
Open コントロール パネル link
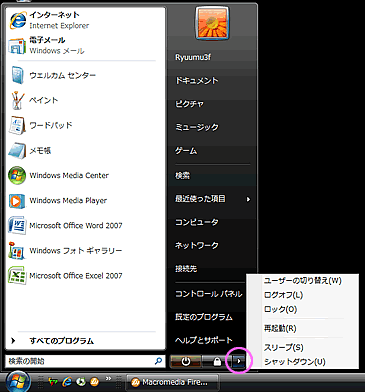point(209,294)
